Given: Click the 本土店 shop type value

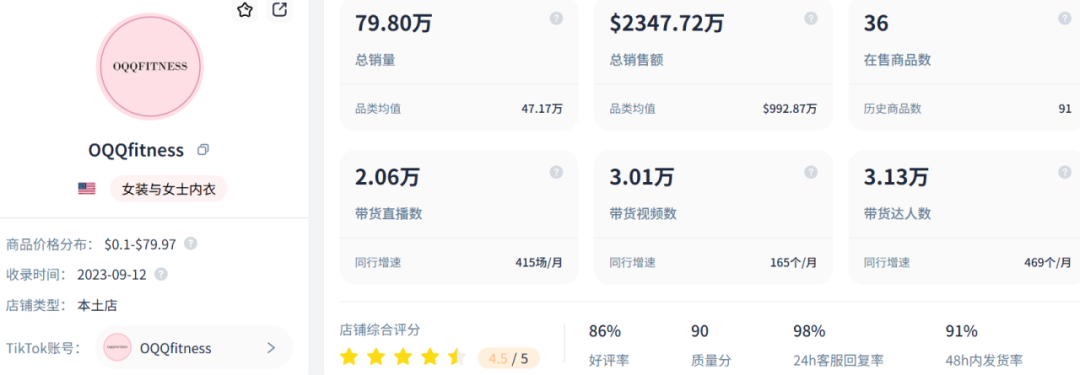Looking at the screenshot, I should click(x=97, y=305).
